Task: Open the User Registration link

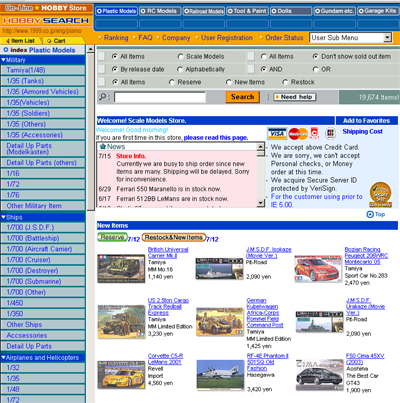Action: (x=227, y=38)
